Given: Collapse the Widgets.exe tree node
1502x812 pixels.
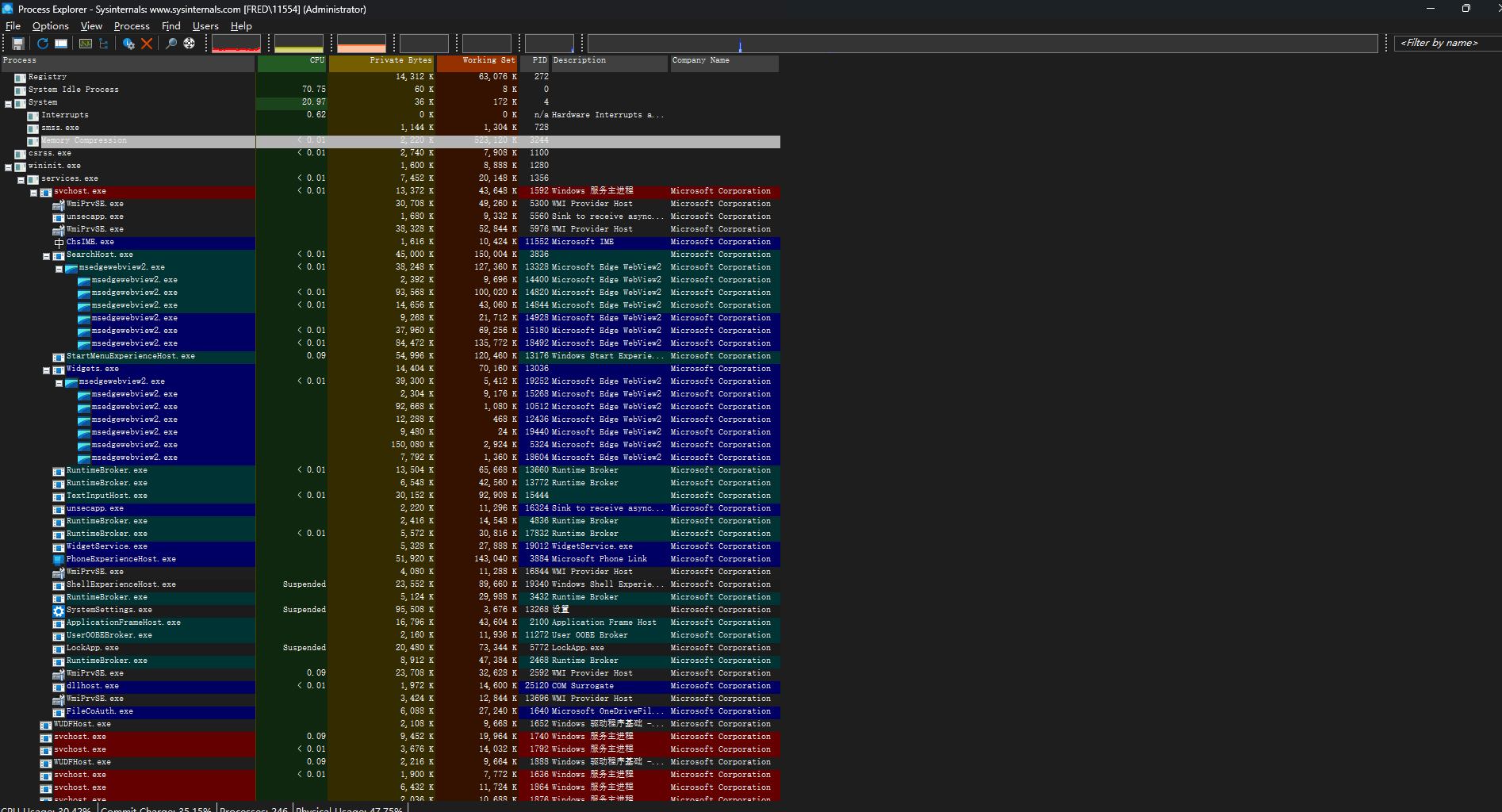Looking at the screenshot, I should click(47, 370).
